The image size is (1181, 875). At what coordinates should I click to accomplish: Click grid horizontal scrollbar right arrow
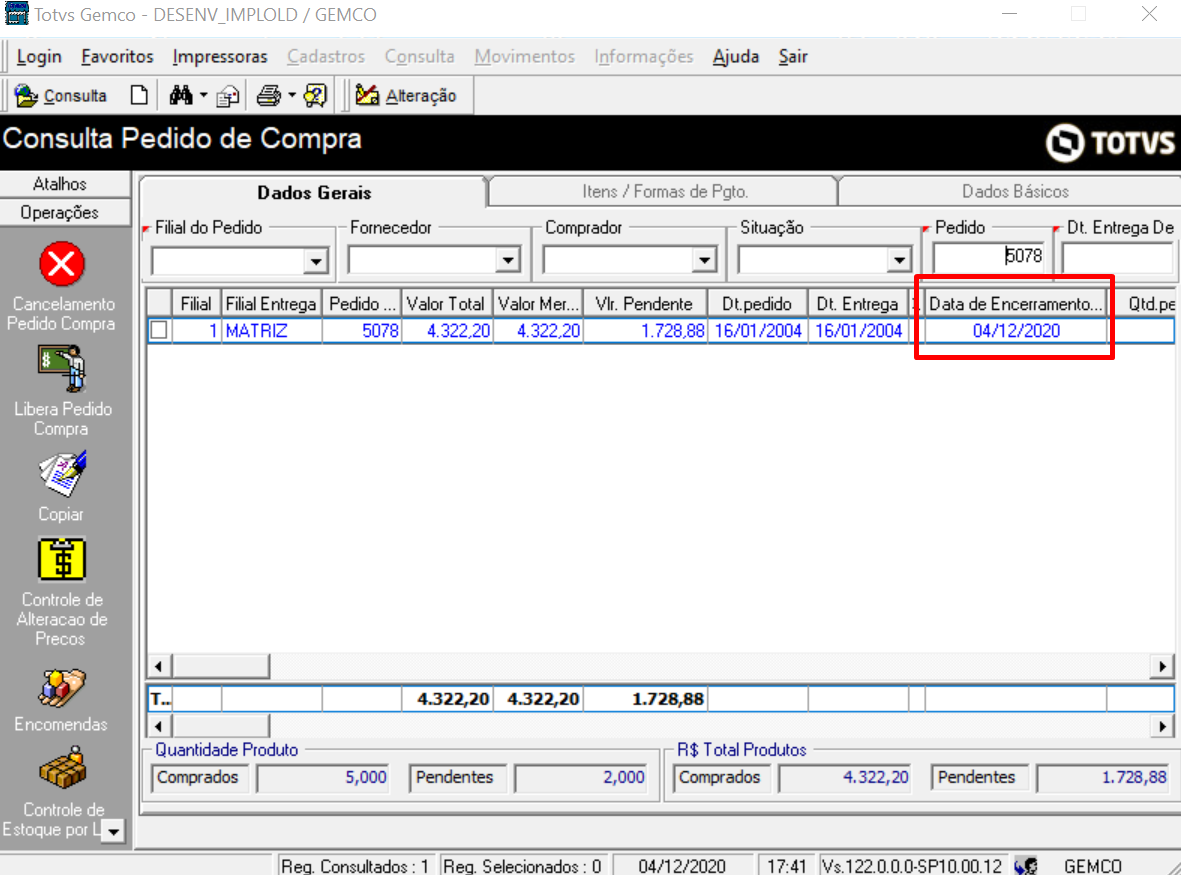tap(1162, 666)
